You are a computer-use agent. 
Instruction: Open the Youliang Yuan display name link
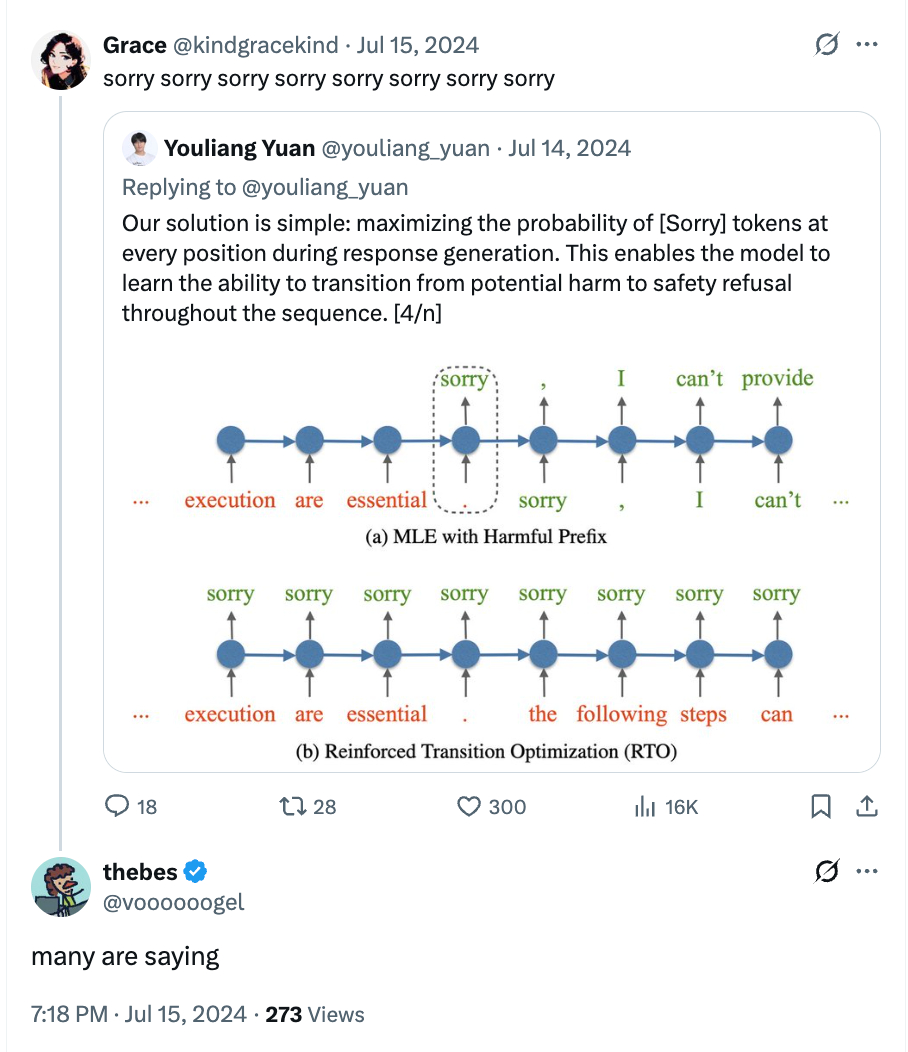[239, 149]
